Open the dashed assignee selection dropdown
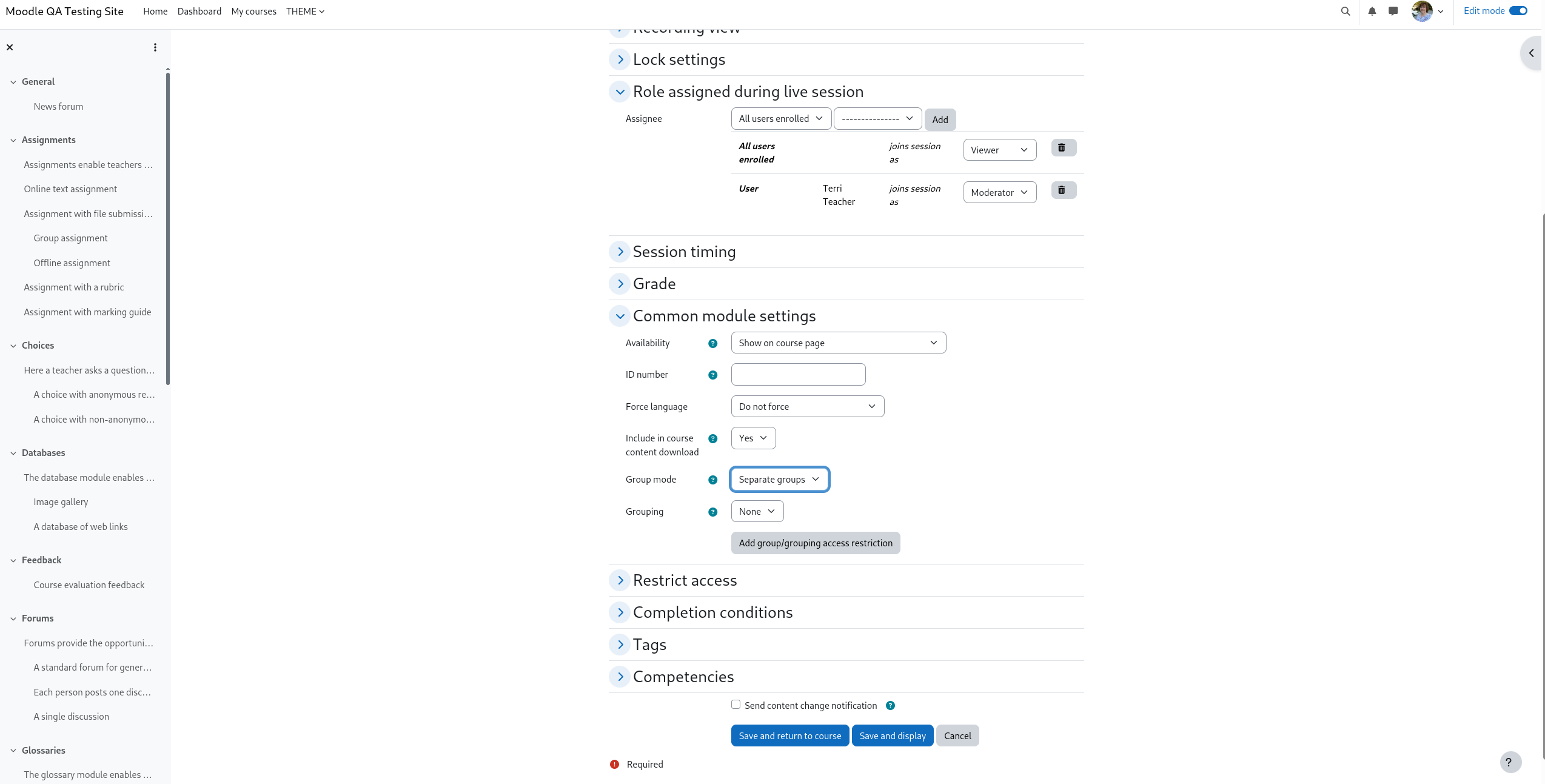The image size is (1545, 784). click(x=877, y=119)
